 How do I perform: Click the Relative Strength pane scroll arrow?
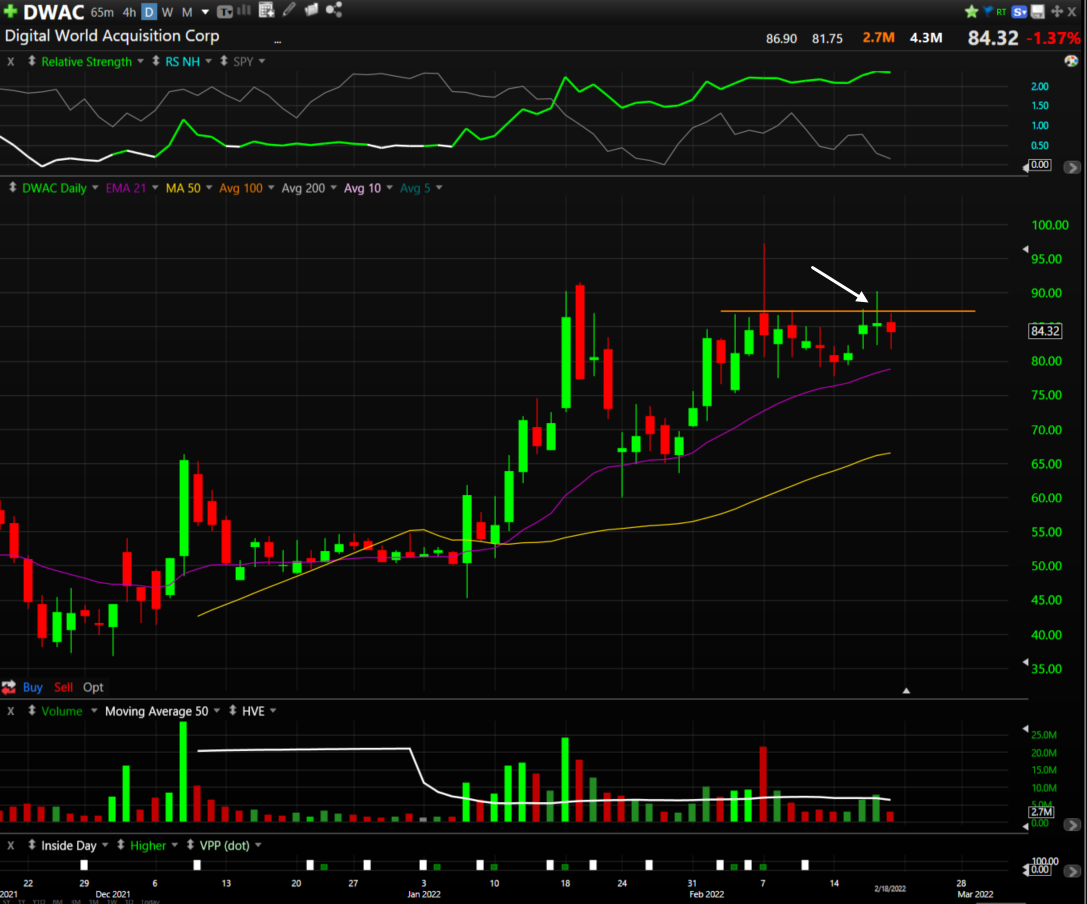(x=1072, y=168)
